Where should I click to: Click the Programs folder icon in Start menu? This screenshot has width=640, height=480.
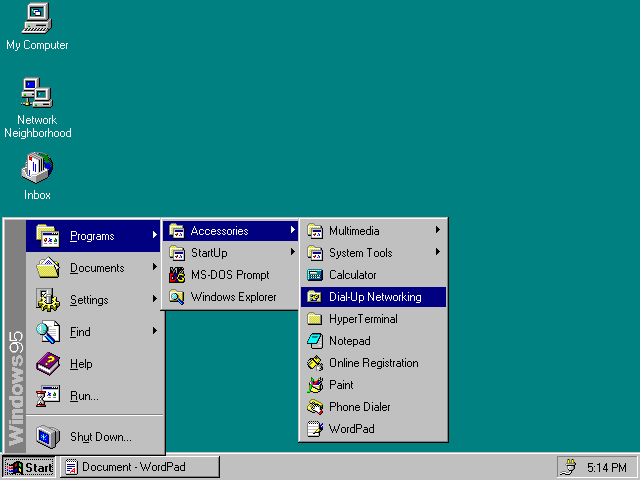[48, 236]
